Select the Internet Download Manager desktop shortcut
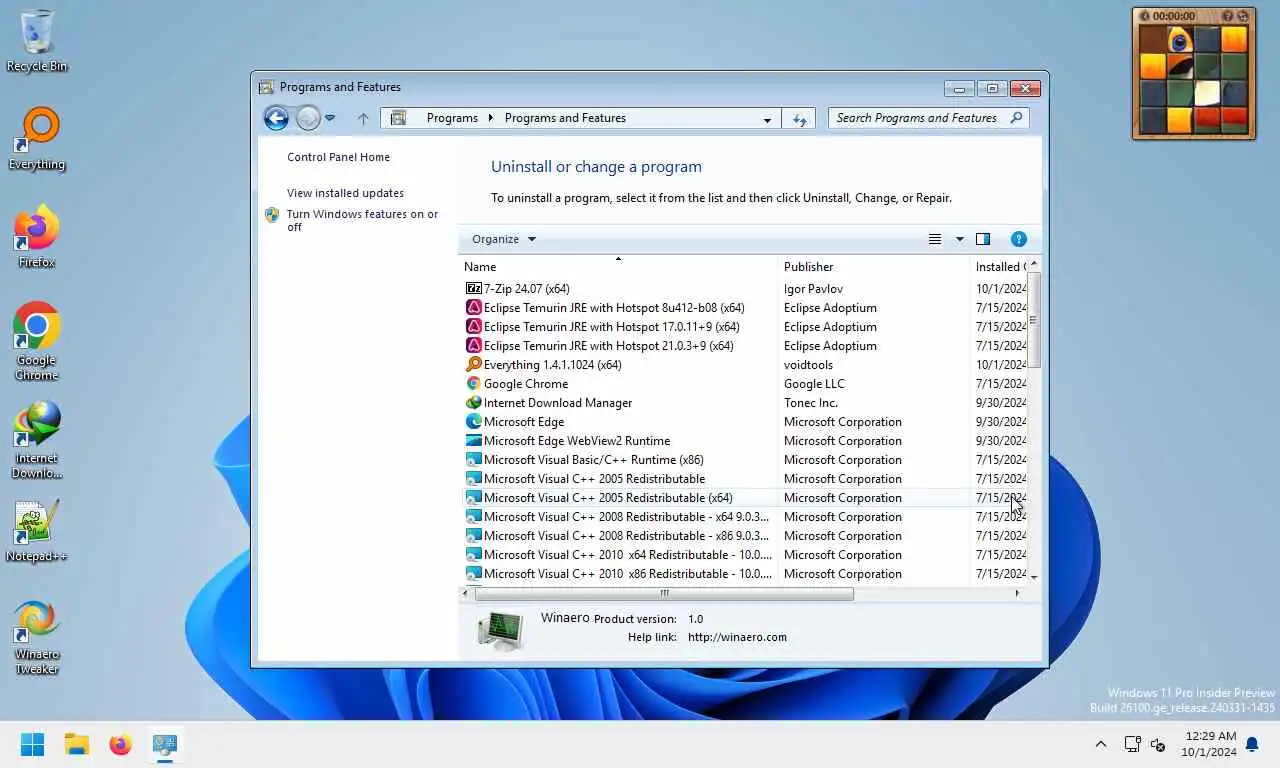This screenshot has width=1280, height=768. pyautogui.click(x=37, y=439)
